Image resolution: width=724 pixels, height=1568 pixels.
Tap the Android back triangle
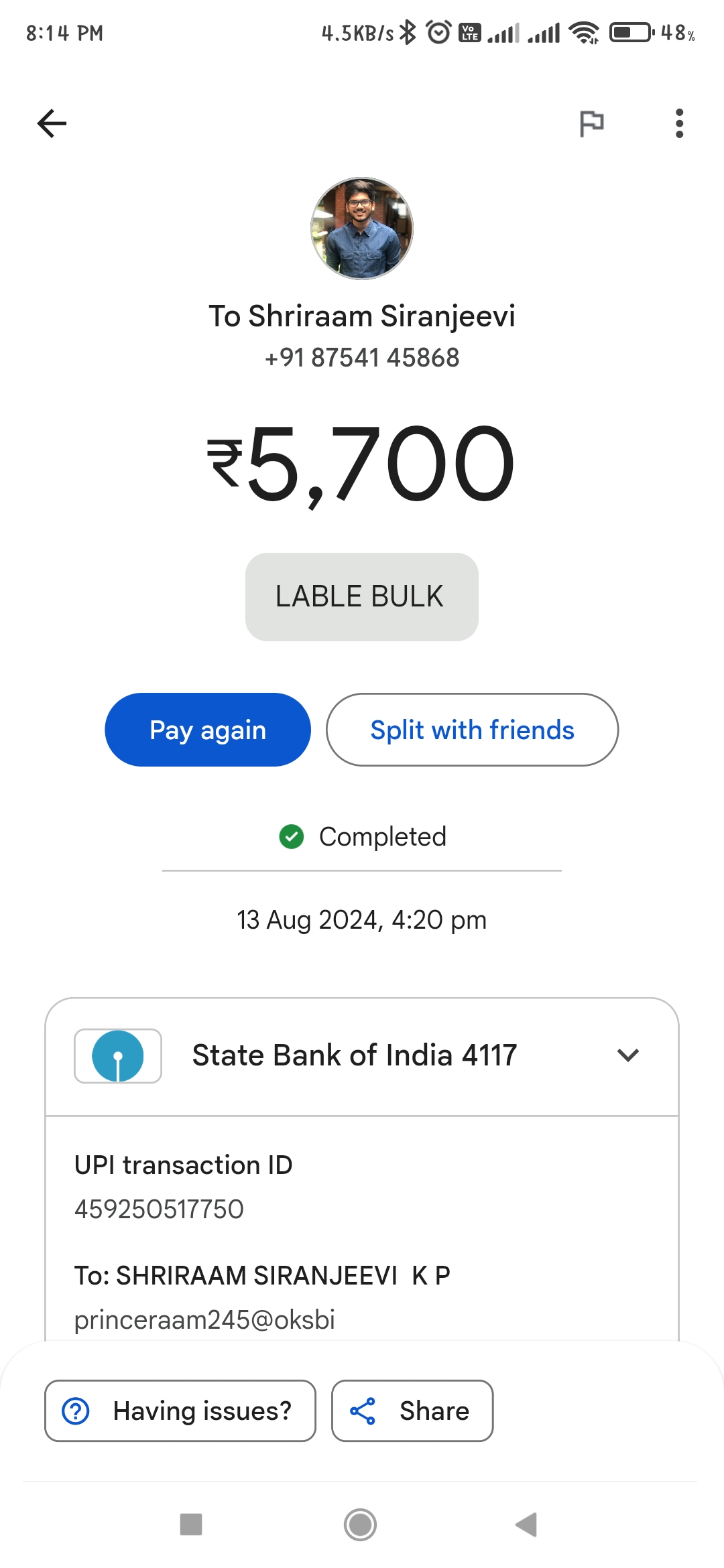coord(527,1524)
